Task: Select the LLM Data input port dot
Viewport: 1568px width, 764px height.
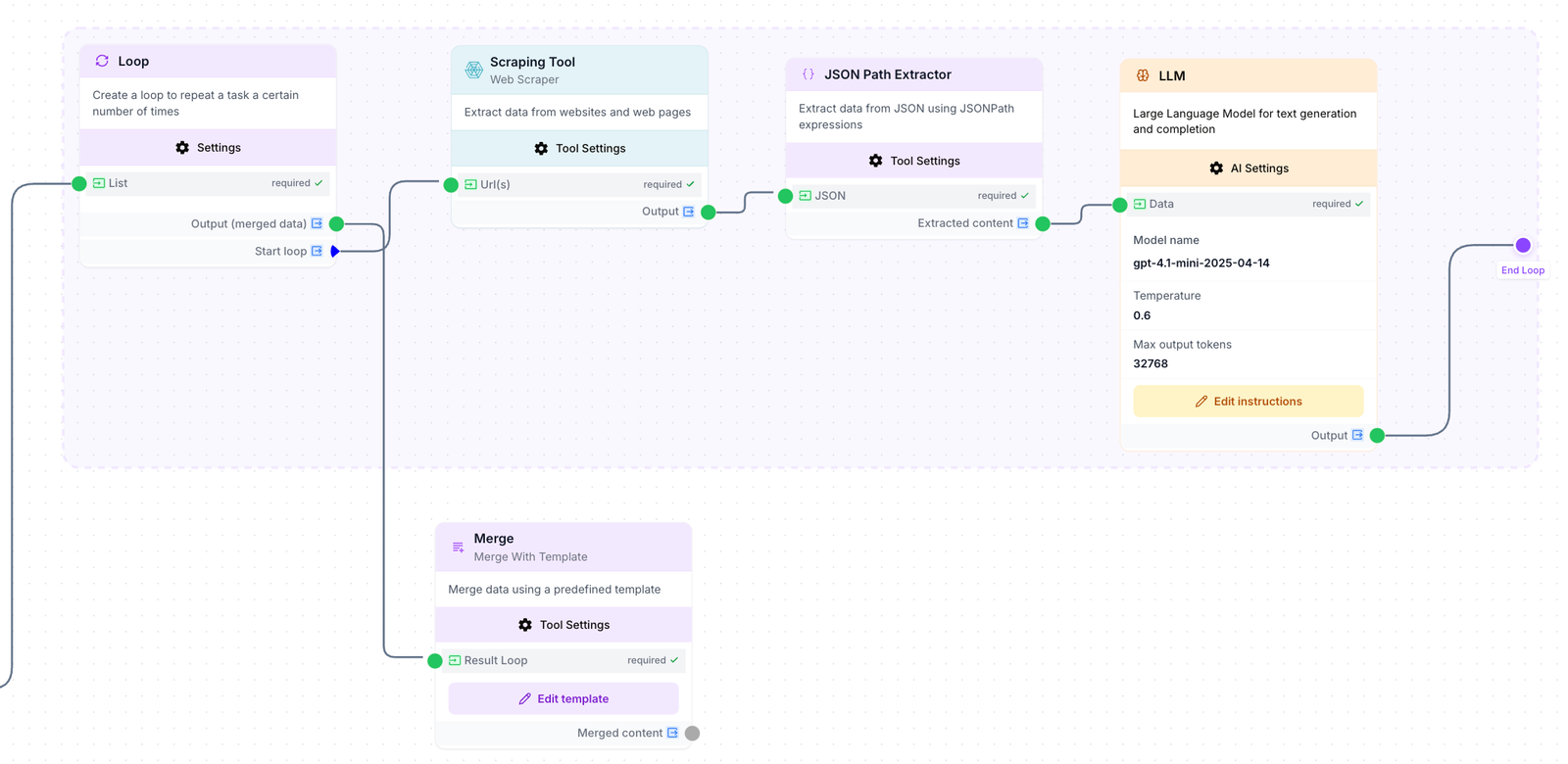Action: click(1120, 205)
